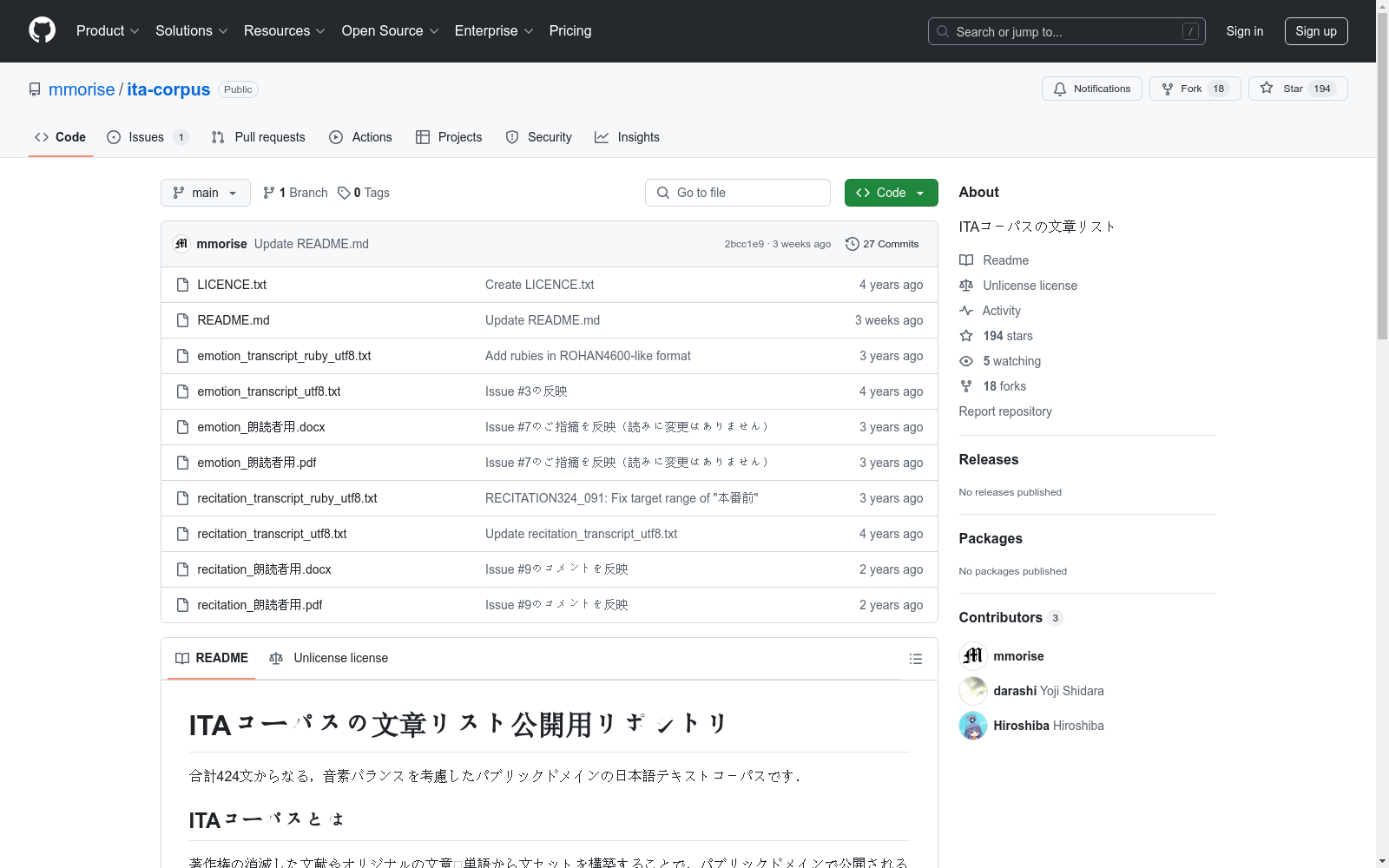Open the README.md file
This screenshot has height=868, width=1389.
[x=234, y=320]
